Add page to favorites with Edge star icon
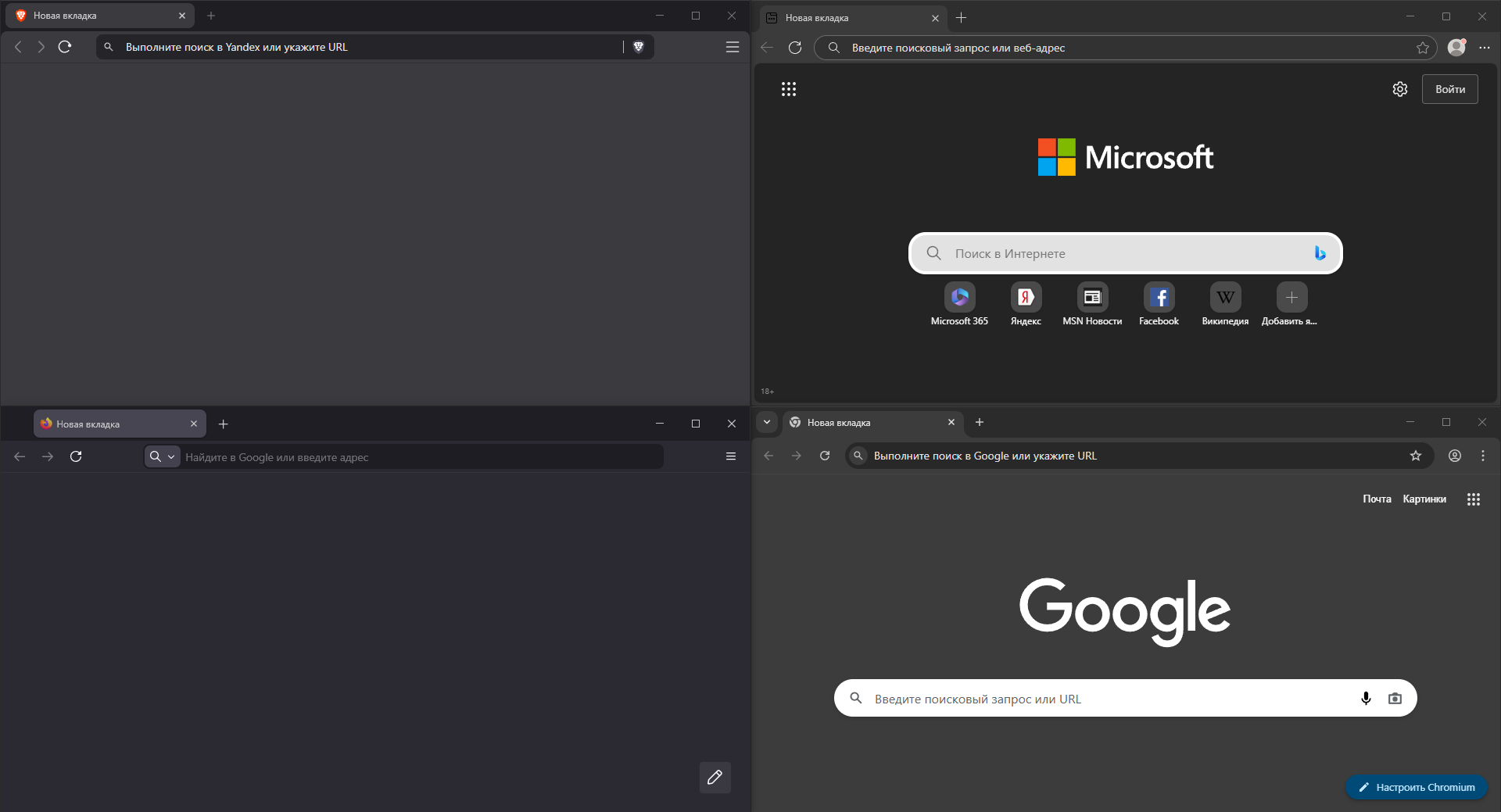This screenshot has height=812, width=1501. (1423, 48)
